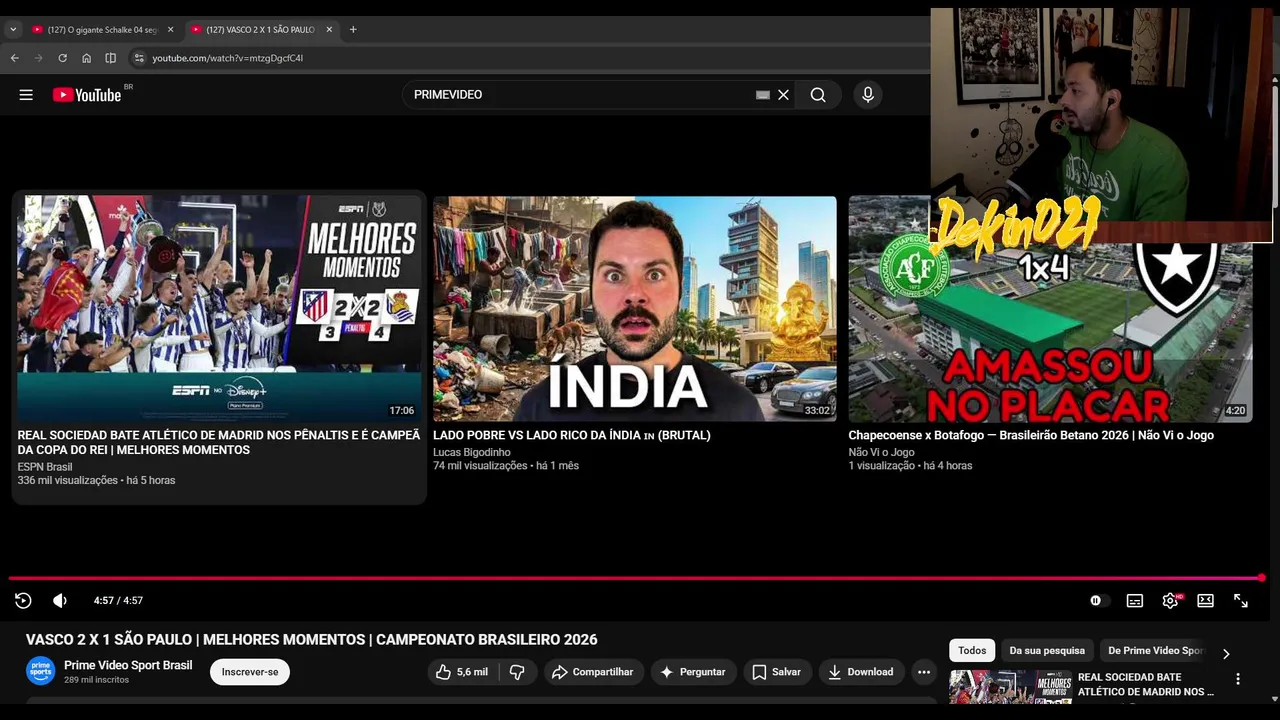Go back in browser history
This screenshot has height=720, width=1280.
(15, 58)
